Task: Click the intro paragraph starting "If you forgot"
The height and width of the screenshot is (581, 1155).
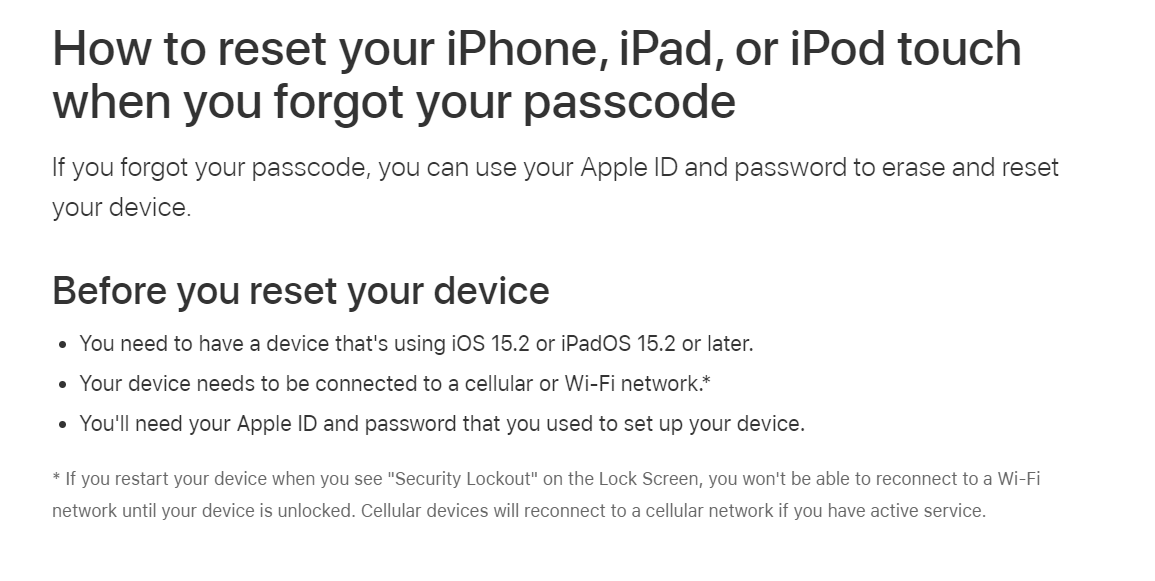Action: click(x=555, y=187)
